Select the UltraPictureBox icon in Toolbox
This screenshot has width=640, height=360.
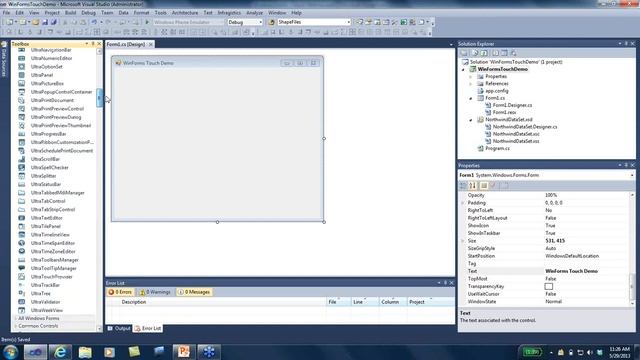click(x=22, y=83)
